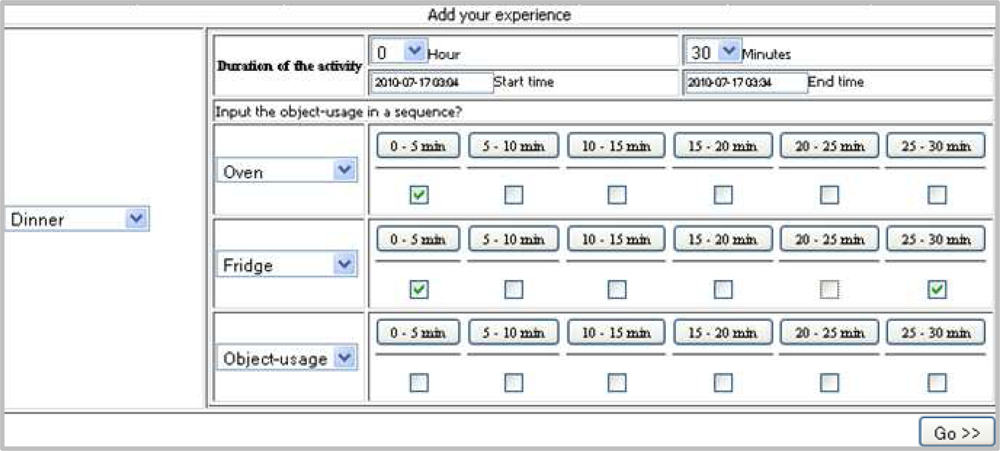Open the Fridge object dropdown
The height and width of the screenshot is (451, 1000).
[x=287, y=264]
